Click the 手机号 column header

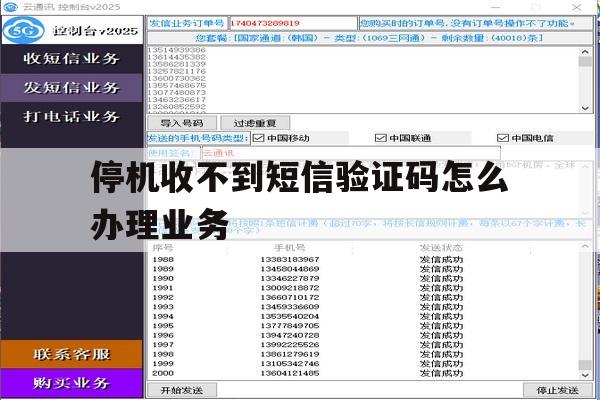[290, 248]
